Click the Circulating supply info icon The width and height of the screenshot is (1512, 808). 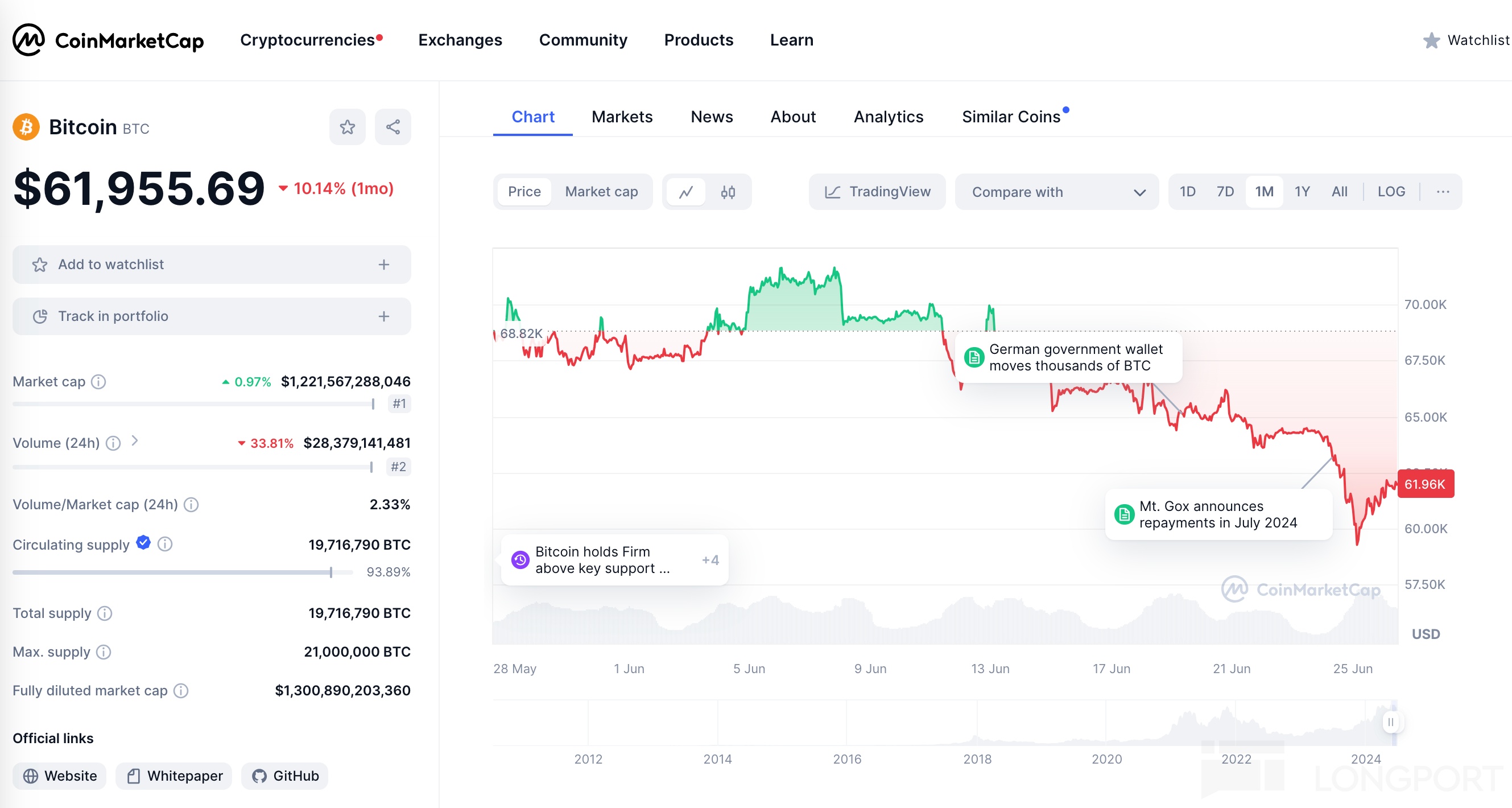coord(165,545)
